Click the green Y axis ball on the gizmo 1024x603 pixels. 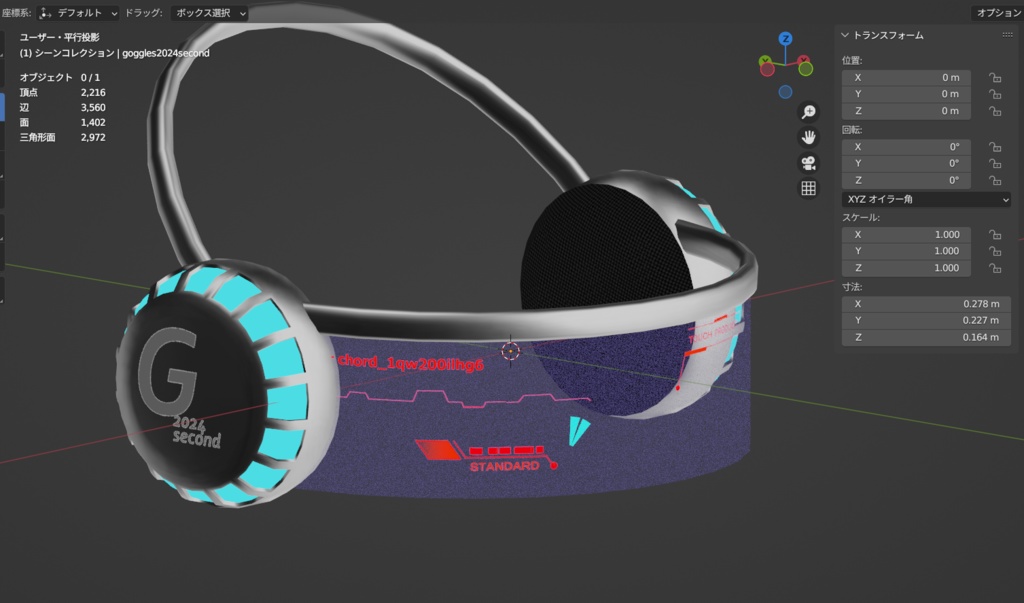766,60
